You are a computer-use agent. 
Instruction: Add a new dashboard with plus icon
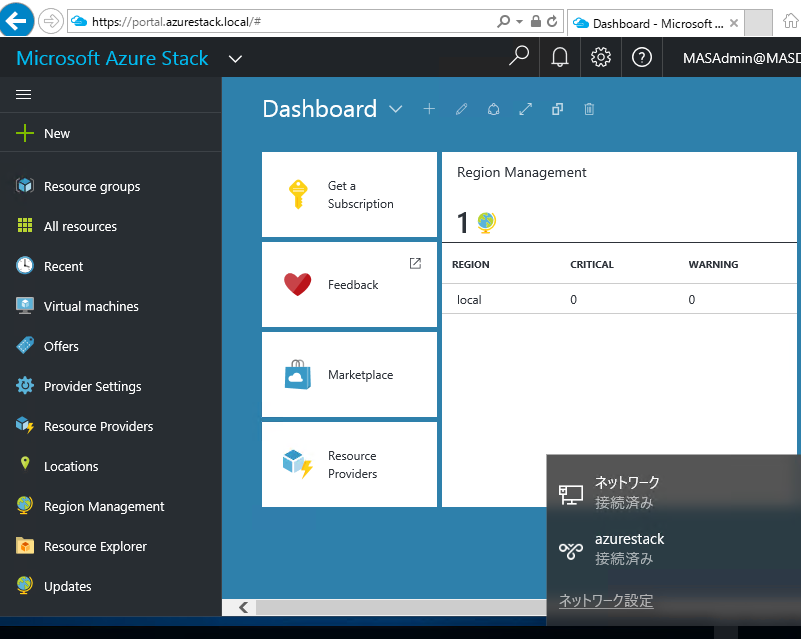click(x=429, y=109)
